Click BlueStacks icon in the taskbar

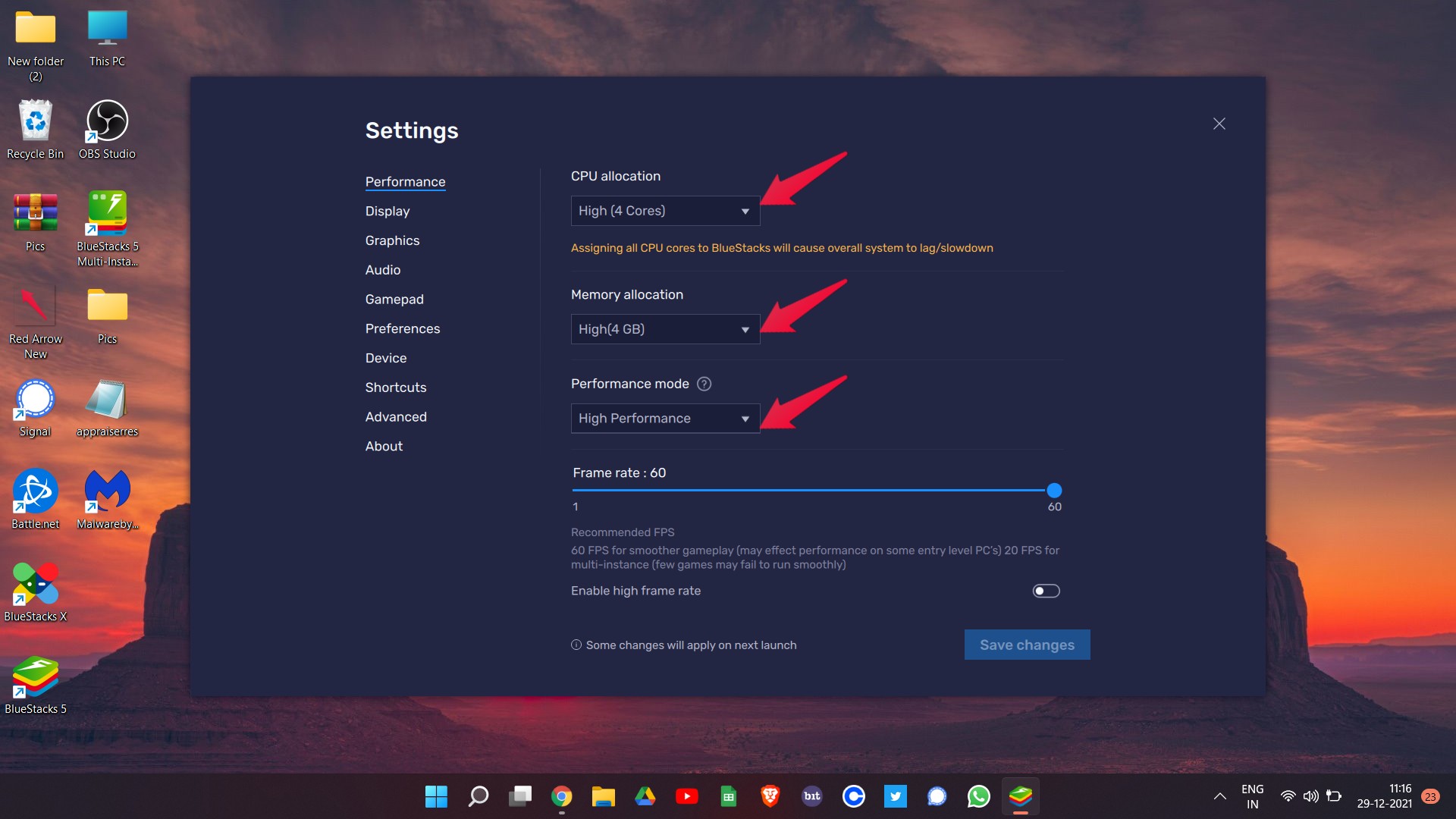pyautogui.click(x=1021, y=796)
